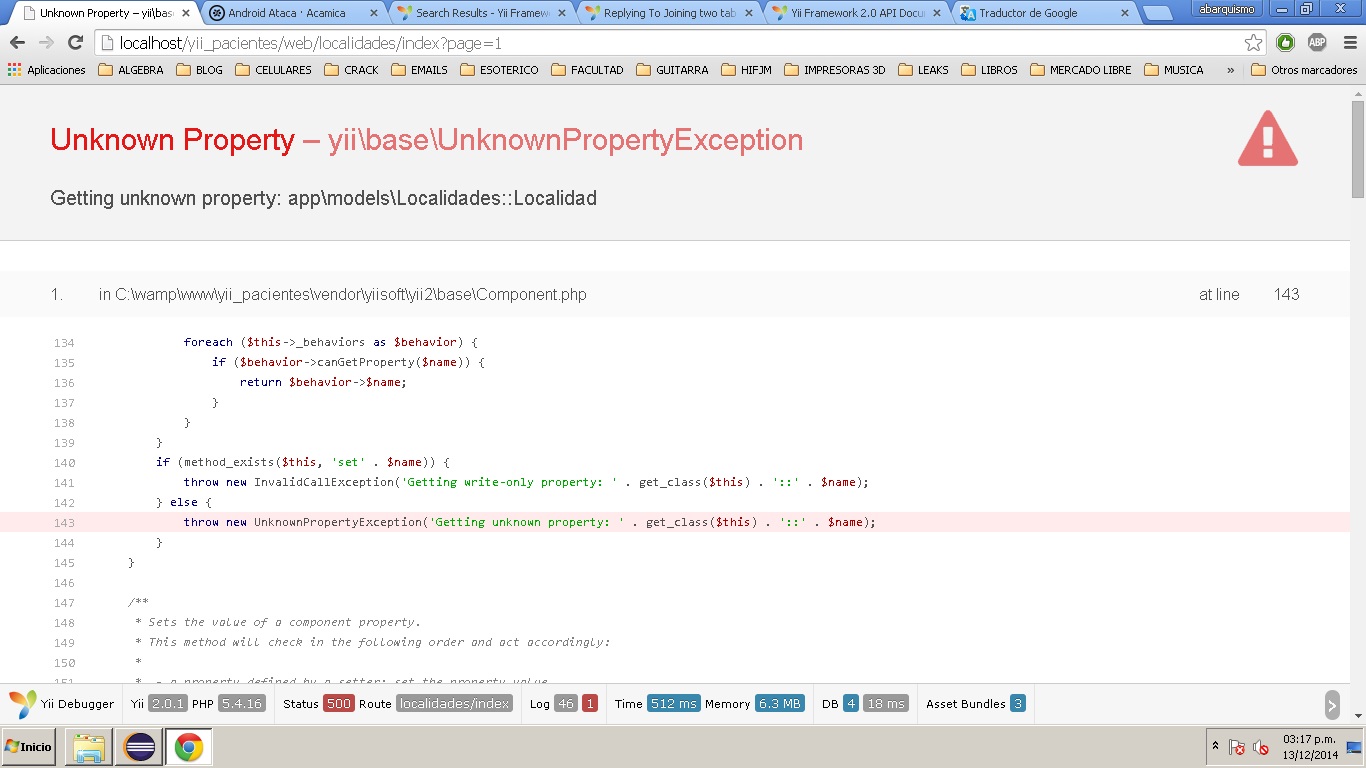Collapse the Yii debug toolbar arrow
Viewport: 1366px width, 768px height.
(1332, 704)
